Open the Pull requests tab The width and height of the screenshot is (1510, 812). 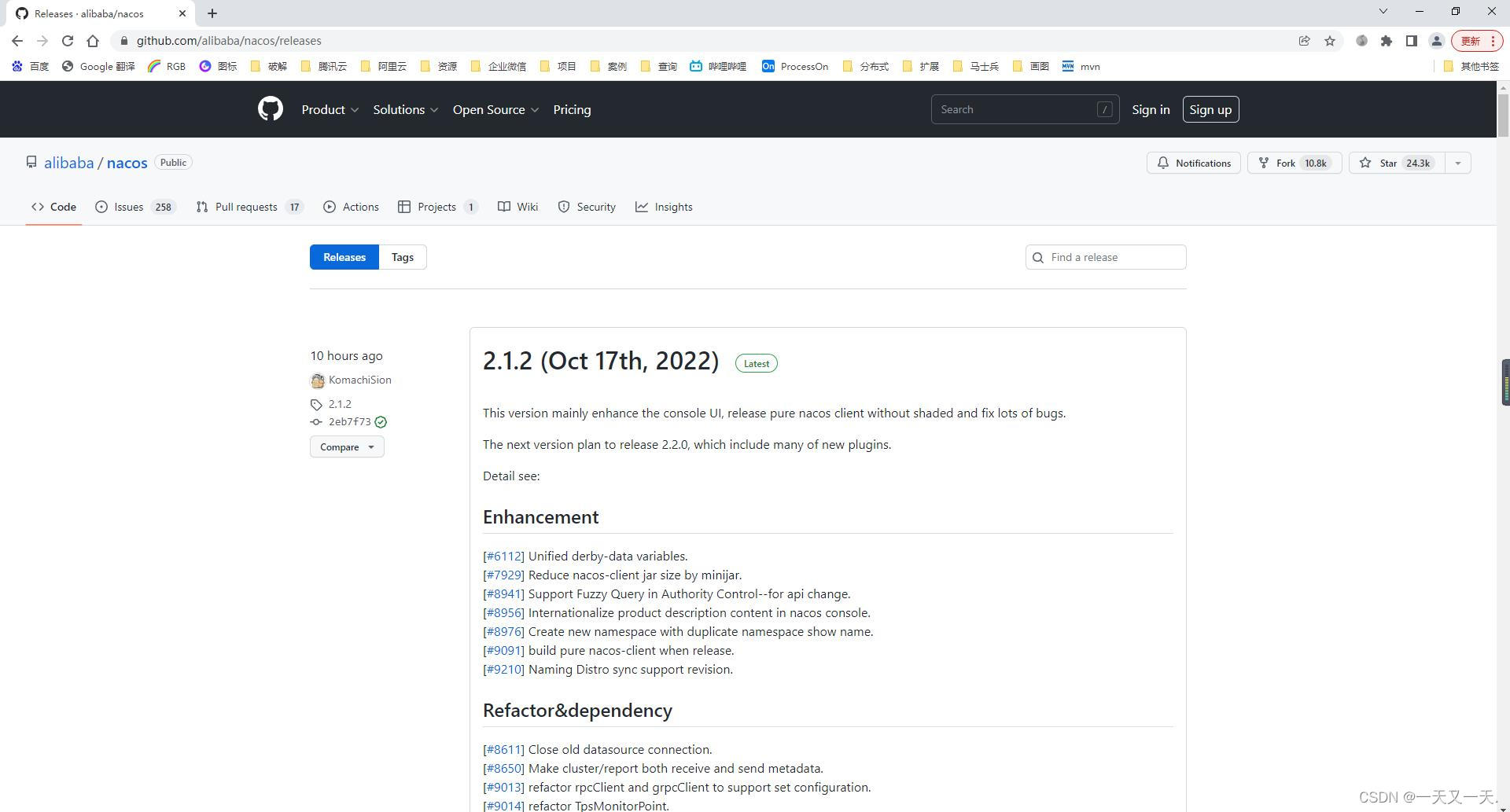click(x=249, y=207)
